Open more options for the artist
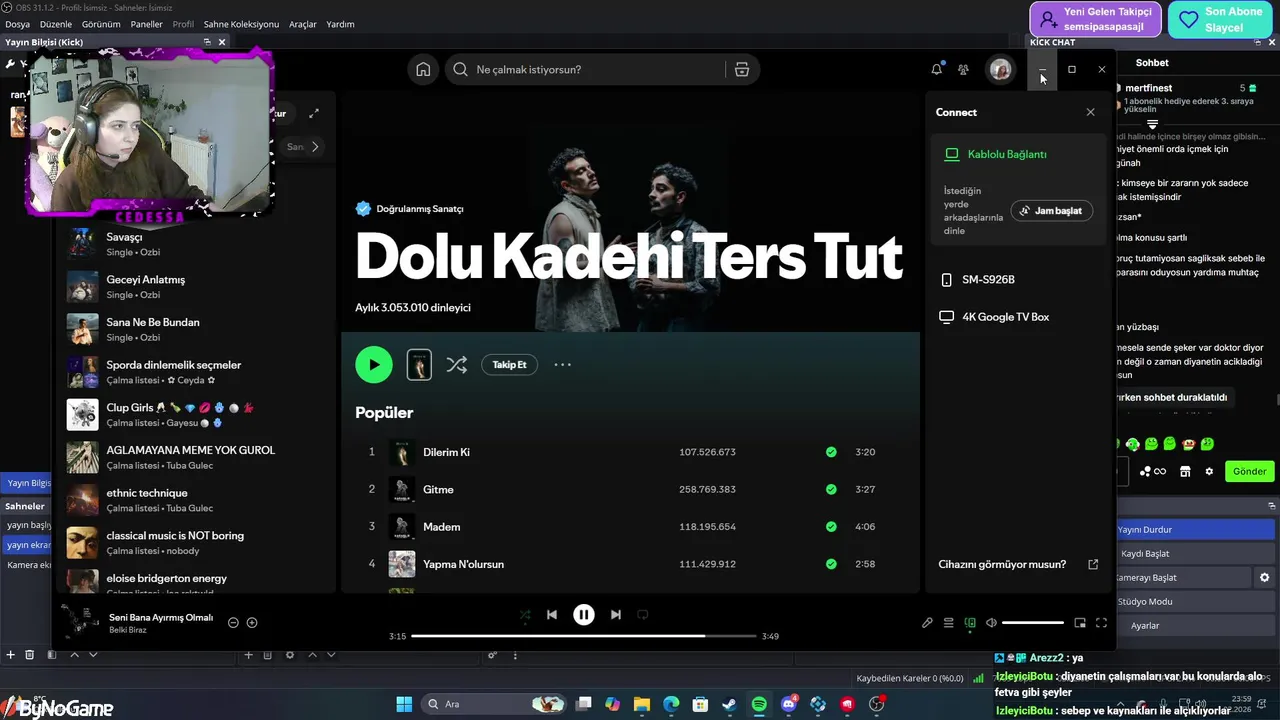 pyautogui.click(x=563, y=365)
